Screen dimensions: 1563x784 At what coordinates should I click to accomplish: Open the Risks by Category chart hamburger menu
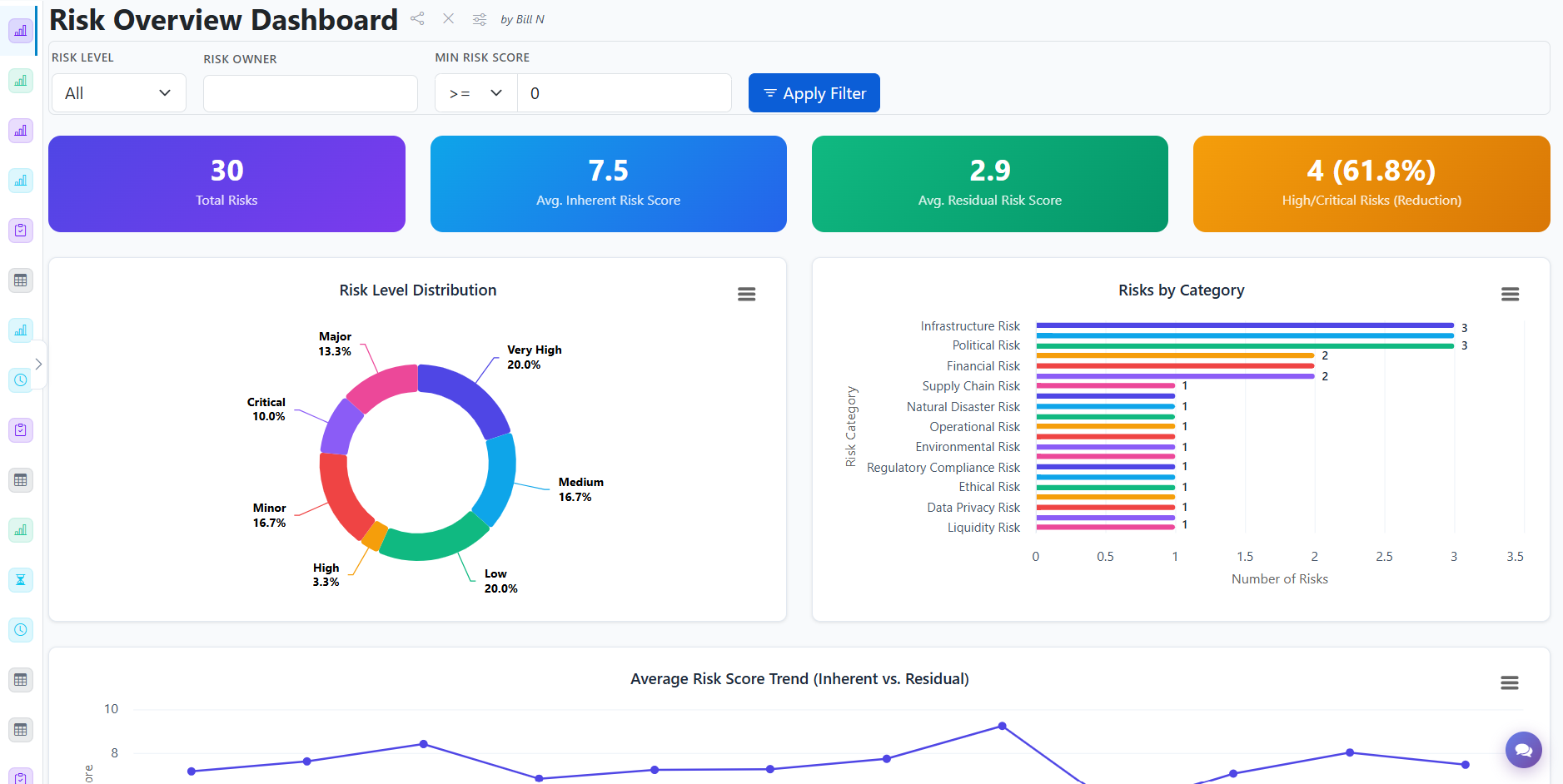1511,294
